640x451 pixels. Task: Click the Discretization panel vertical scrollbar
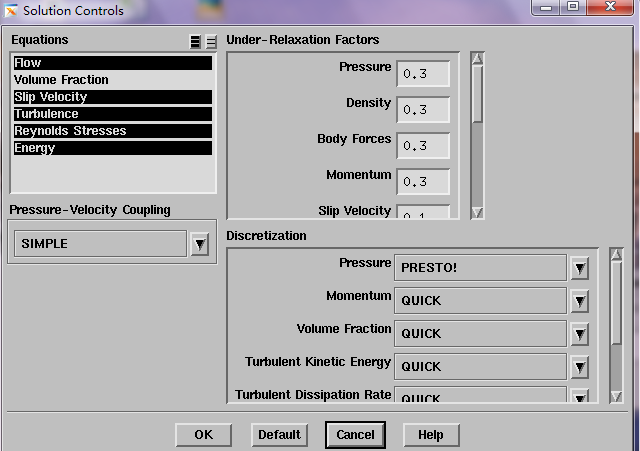616,320
